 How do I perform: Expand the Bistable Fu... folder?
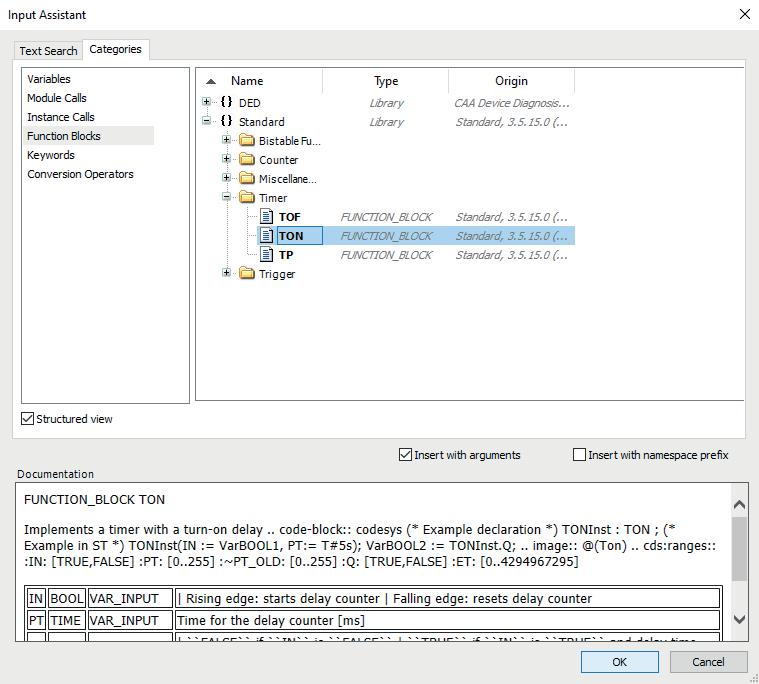(226, 140)
